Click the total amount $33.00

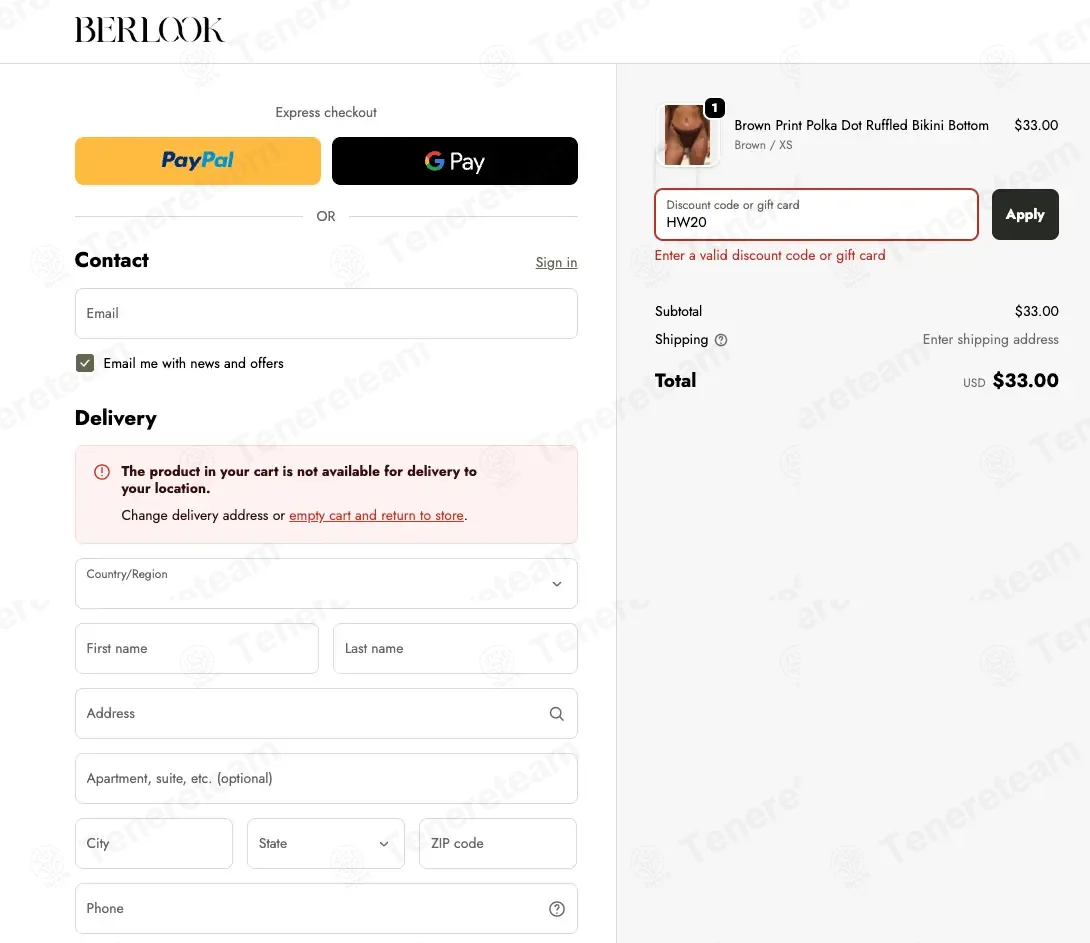pyautogui.click(x=1025, y=380)
